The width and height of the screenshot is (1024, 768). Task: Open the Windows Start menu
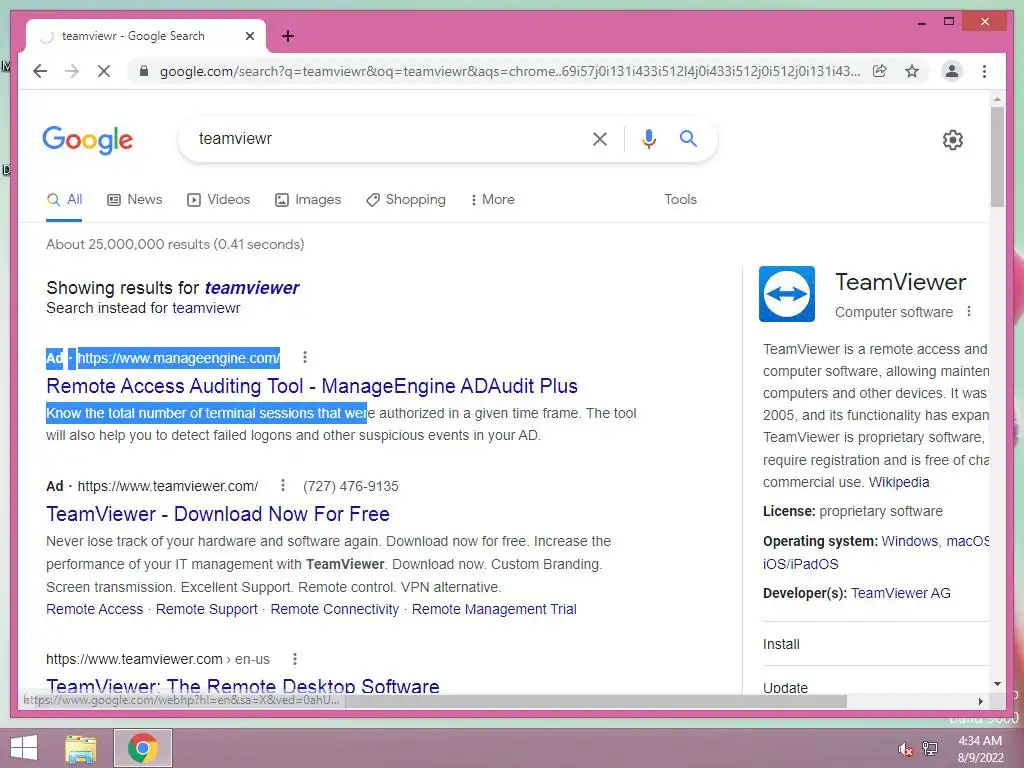(x=24, y=748)
